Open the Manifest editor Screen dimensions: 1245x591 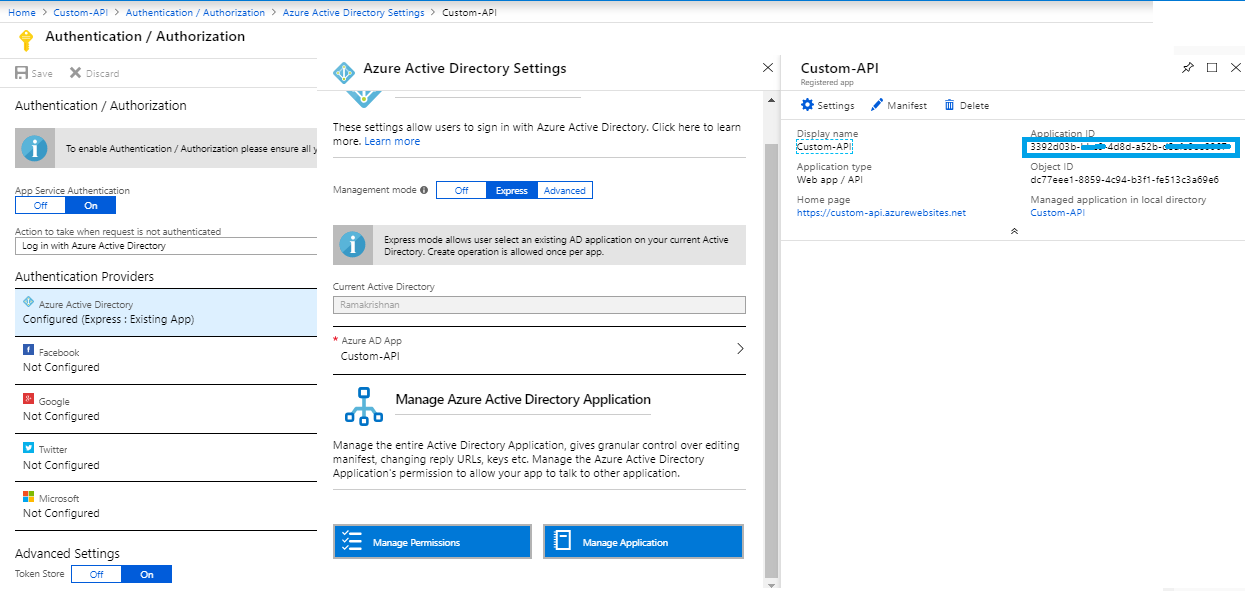pos(899,105)
